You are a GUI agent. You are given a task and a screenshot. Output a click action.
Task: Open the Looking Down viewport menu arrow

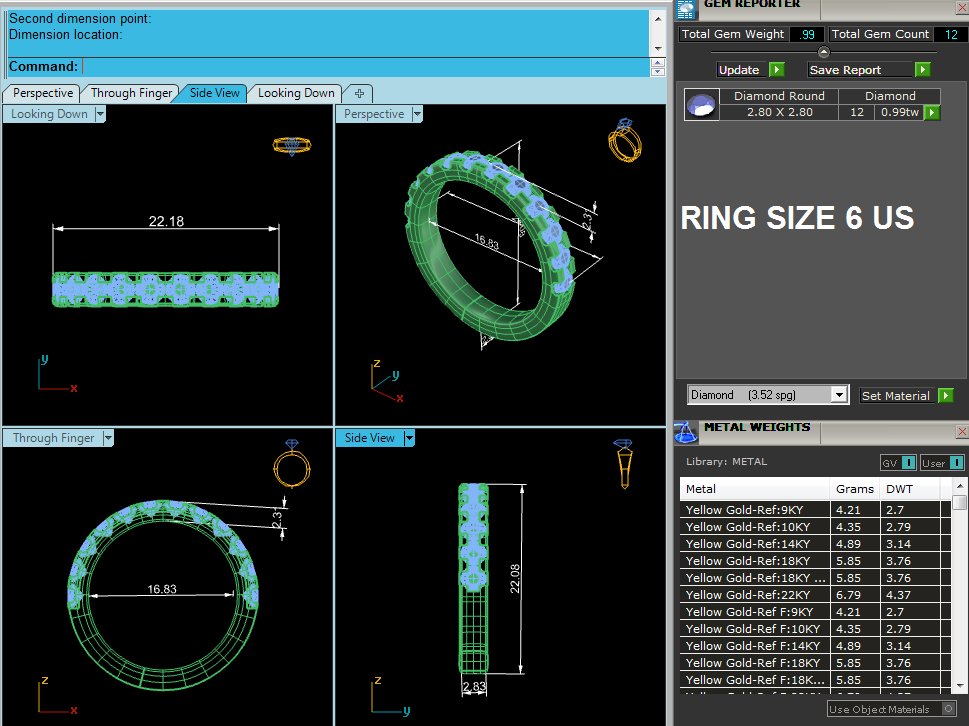coord(100,114)
